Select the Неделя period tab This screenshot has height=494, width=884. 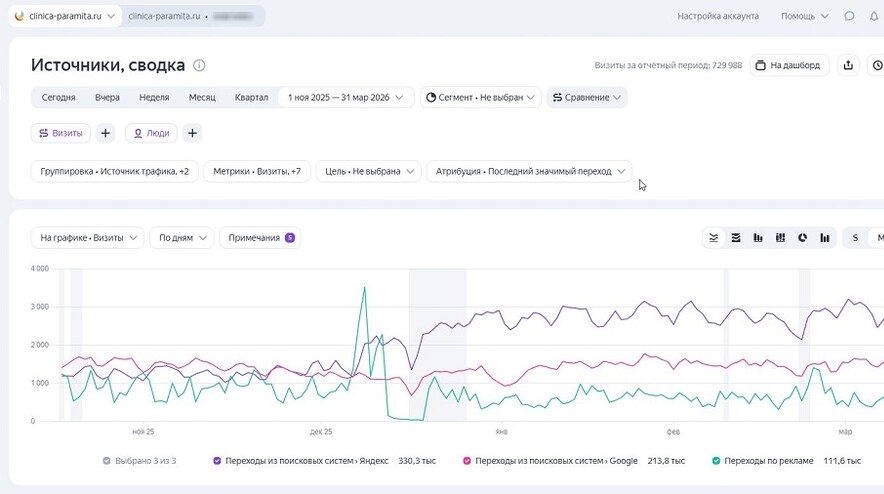point(154,98)
